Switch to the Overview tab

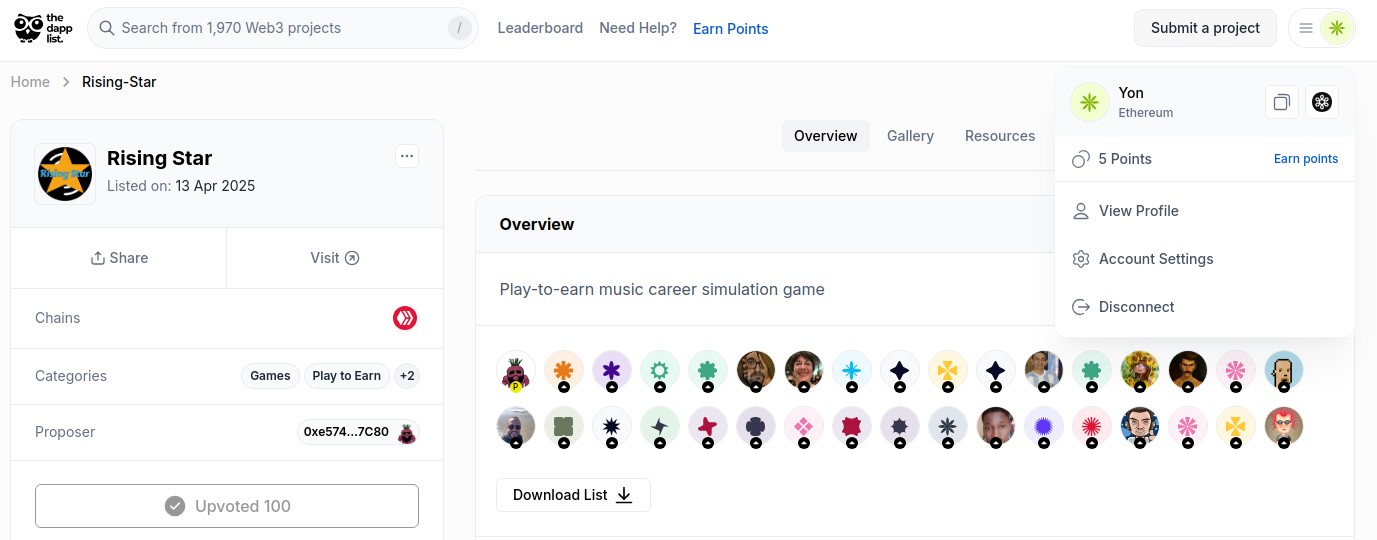coord(826,136)
